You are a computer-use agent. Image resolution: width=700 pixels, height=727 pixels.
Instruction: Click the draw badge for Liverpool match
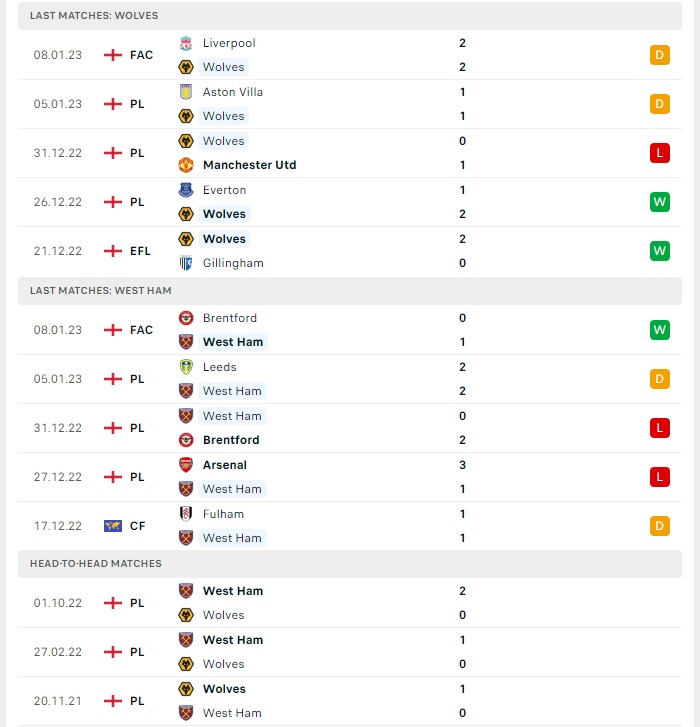click(660, 55)
